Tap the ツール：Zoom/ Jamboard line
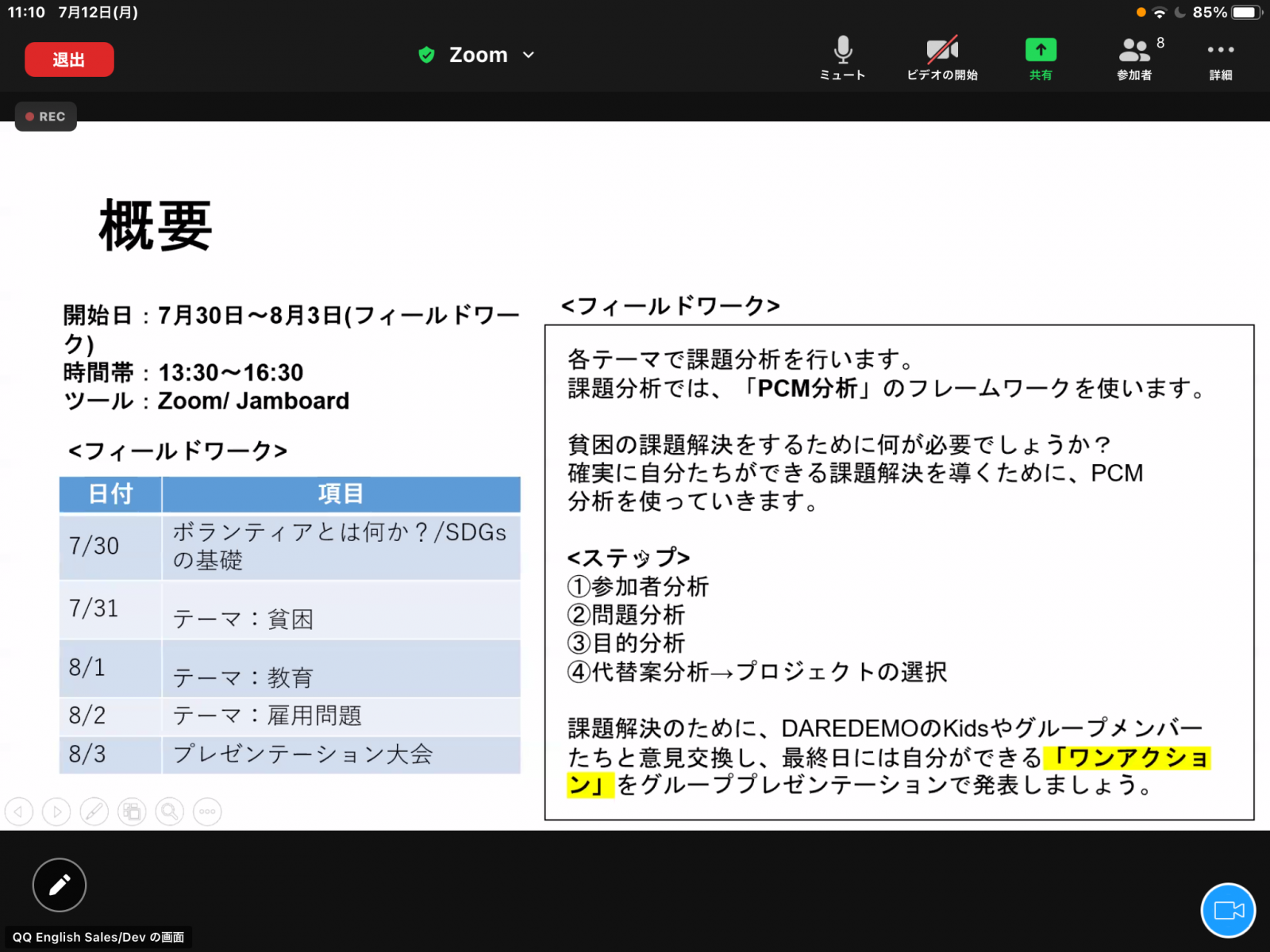Image resolution: width=1270 pixels, height=952 pixels. (206, 401)
